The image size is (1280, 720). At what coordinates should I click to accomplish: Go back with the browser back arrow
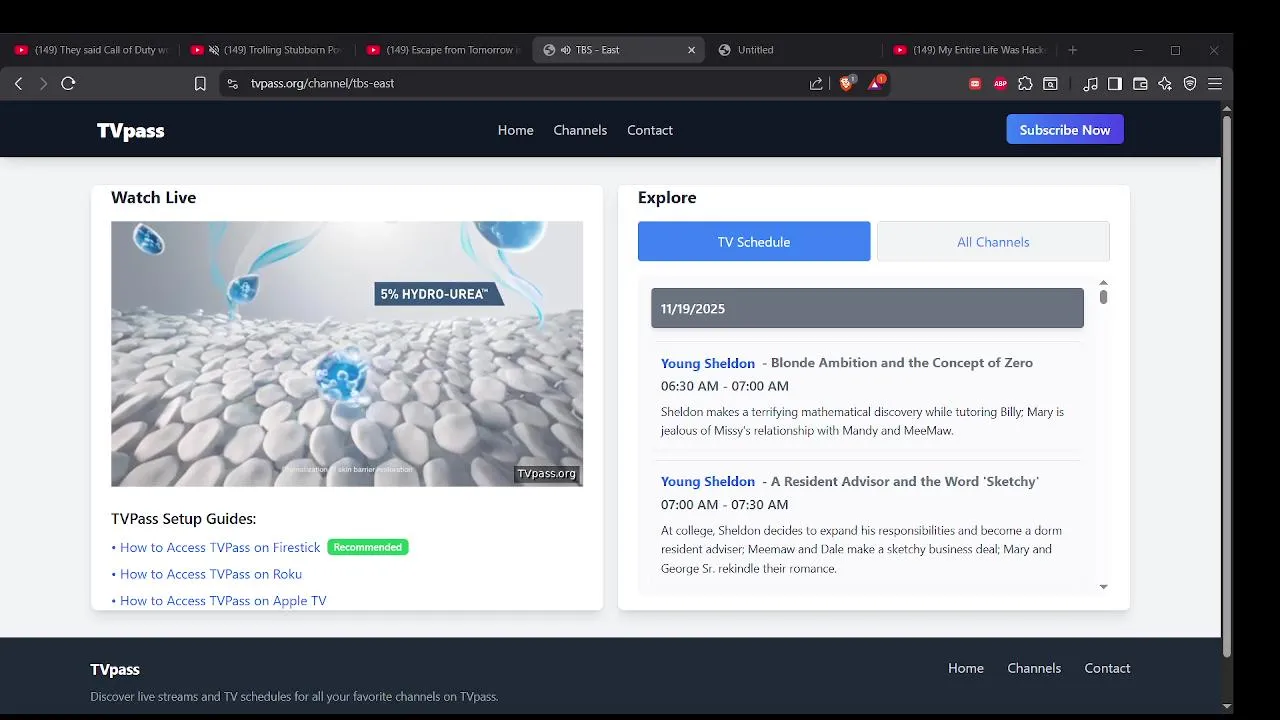[x=18, y=84]
